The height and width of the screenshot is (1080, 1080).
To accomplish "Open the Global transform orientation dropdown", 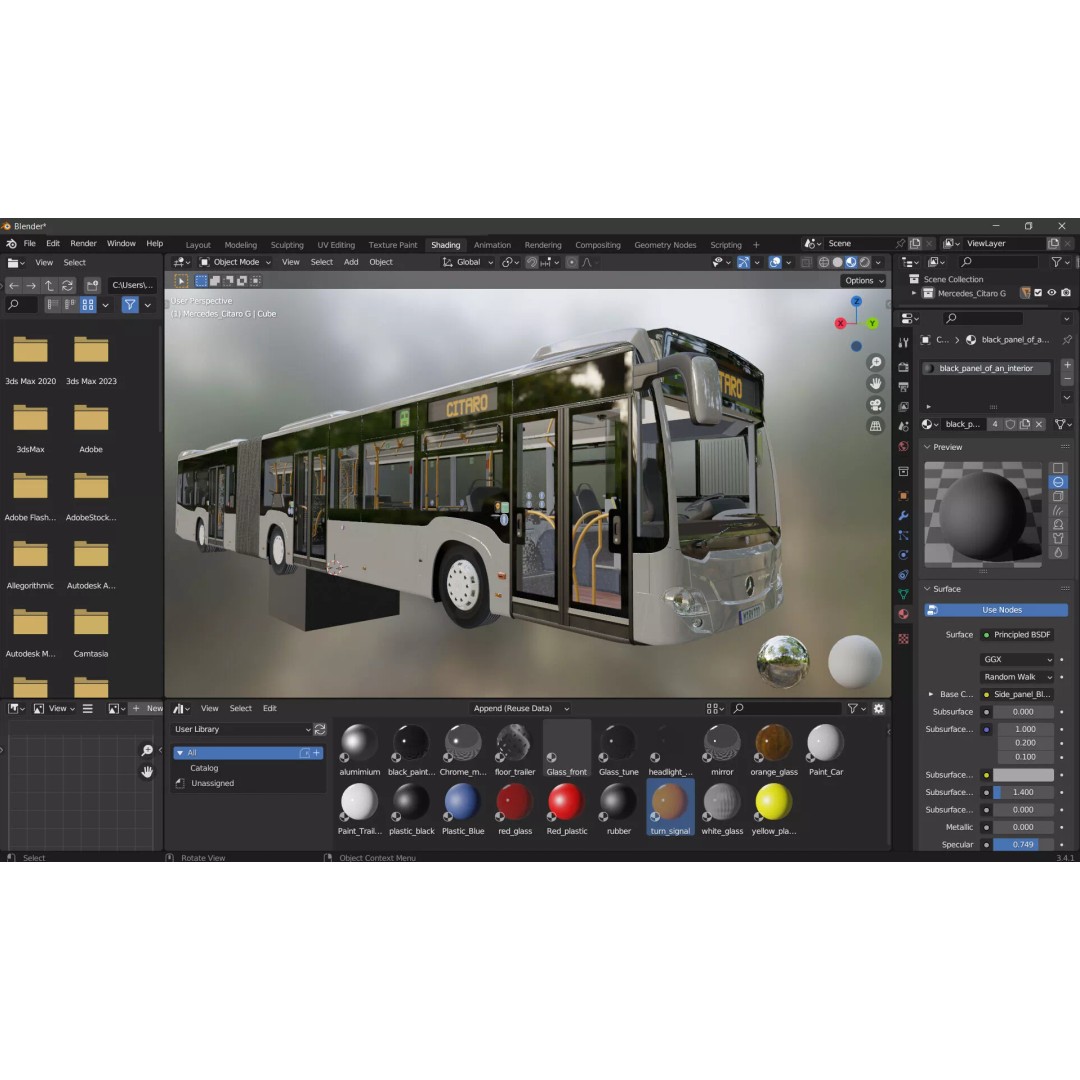I will pos(468,262).
